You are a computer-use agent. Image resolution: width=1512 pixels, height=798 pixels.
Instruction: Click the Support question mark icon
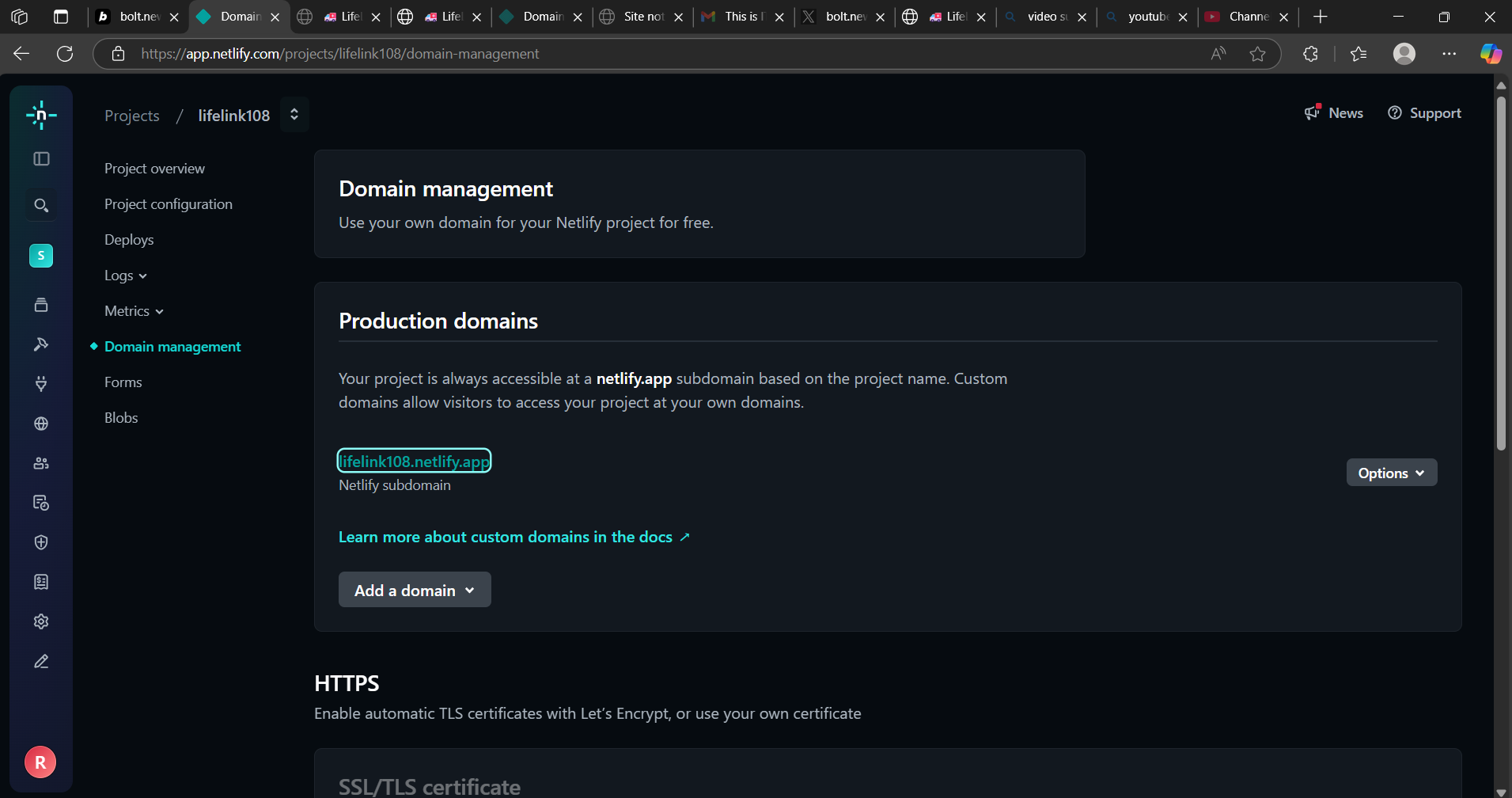(x=1395, y=113)
